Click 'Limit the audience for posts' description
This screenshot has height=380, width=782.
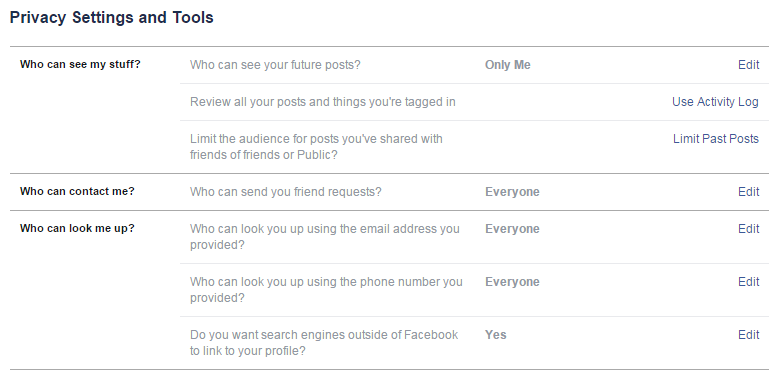316,147
